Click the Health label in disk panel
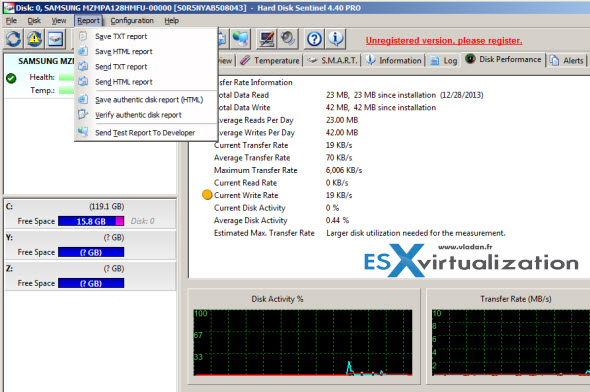 pyautogui.click(x=42, y=77)
